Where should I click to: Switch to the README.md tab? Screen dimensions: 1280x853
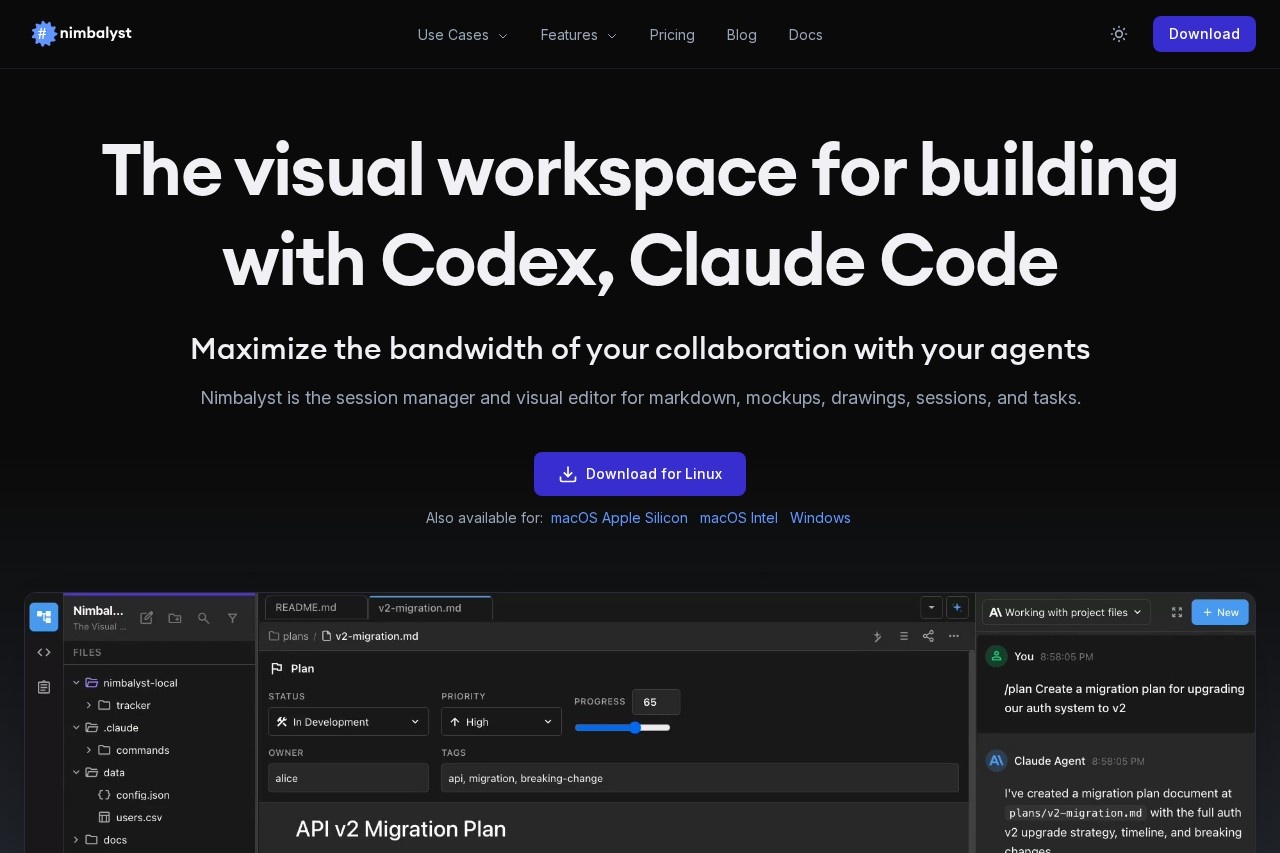tap(306, 608)
